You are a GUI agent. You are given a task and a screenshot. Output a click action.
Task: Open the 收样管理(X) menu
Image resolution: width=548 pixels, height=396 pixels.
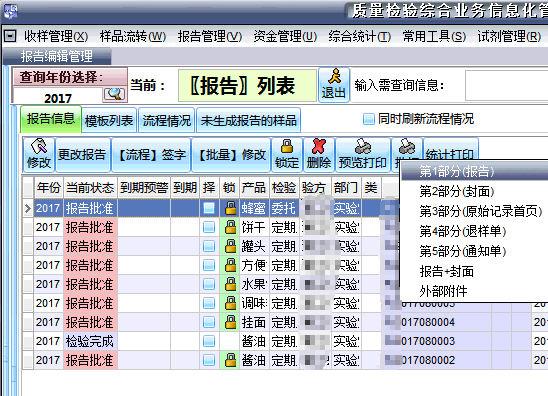[56, 36]
